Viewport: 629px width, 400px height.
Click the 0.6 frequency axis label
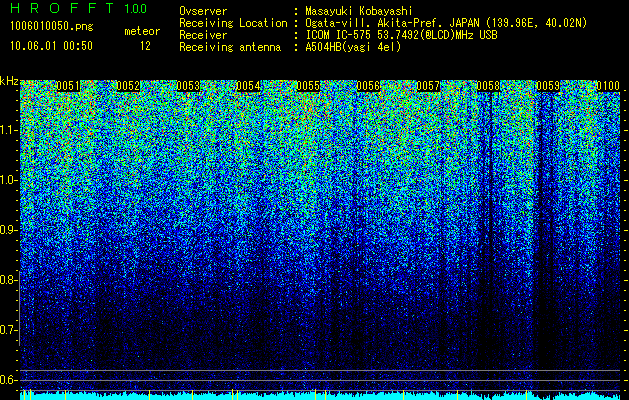point(9,380)
